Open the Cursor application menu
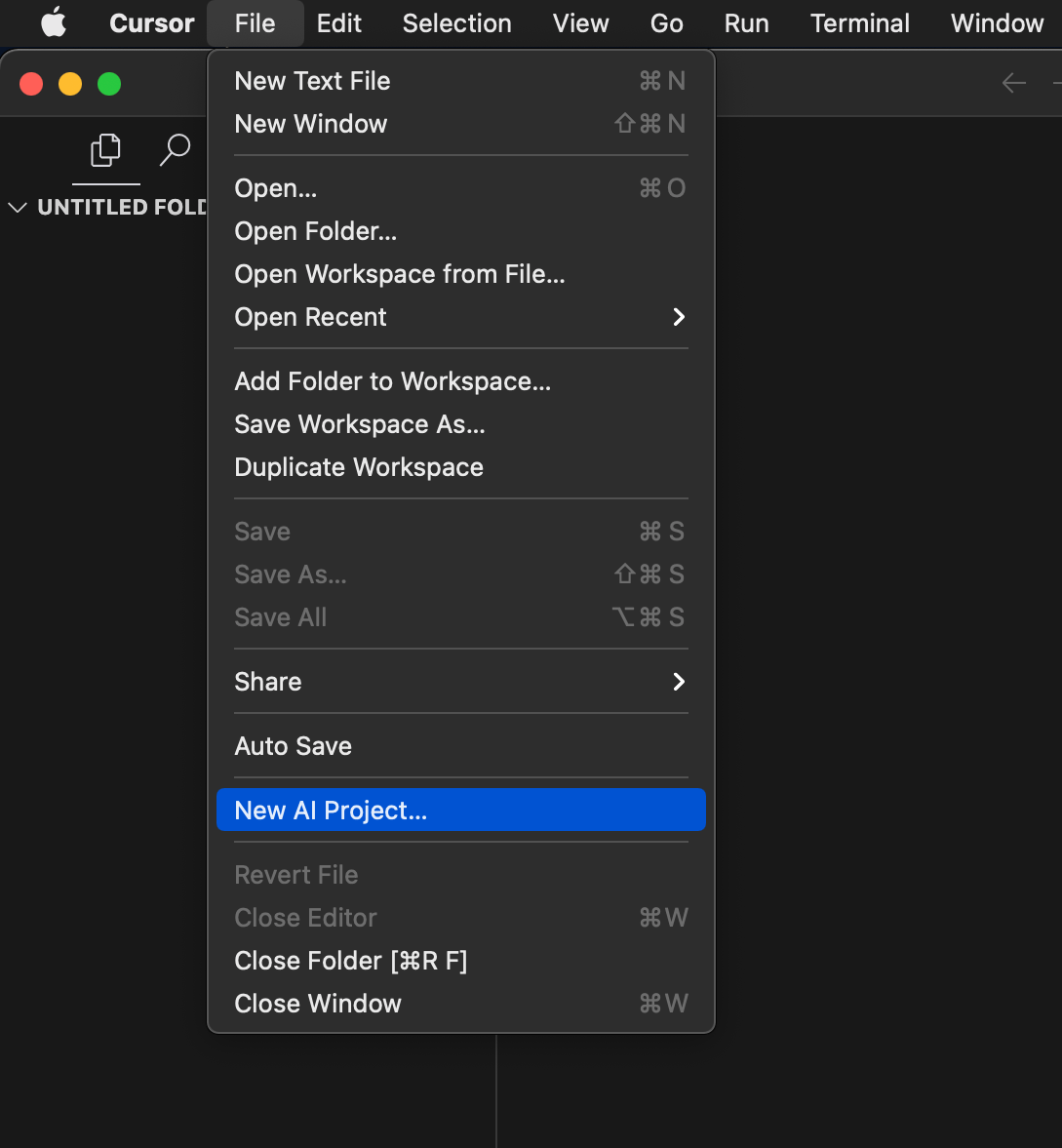Viewport: 1062px width, 1148px height. [151, 23]
